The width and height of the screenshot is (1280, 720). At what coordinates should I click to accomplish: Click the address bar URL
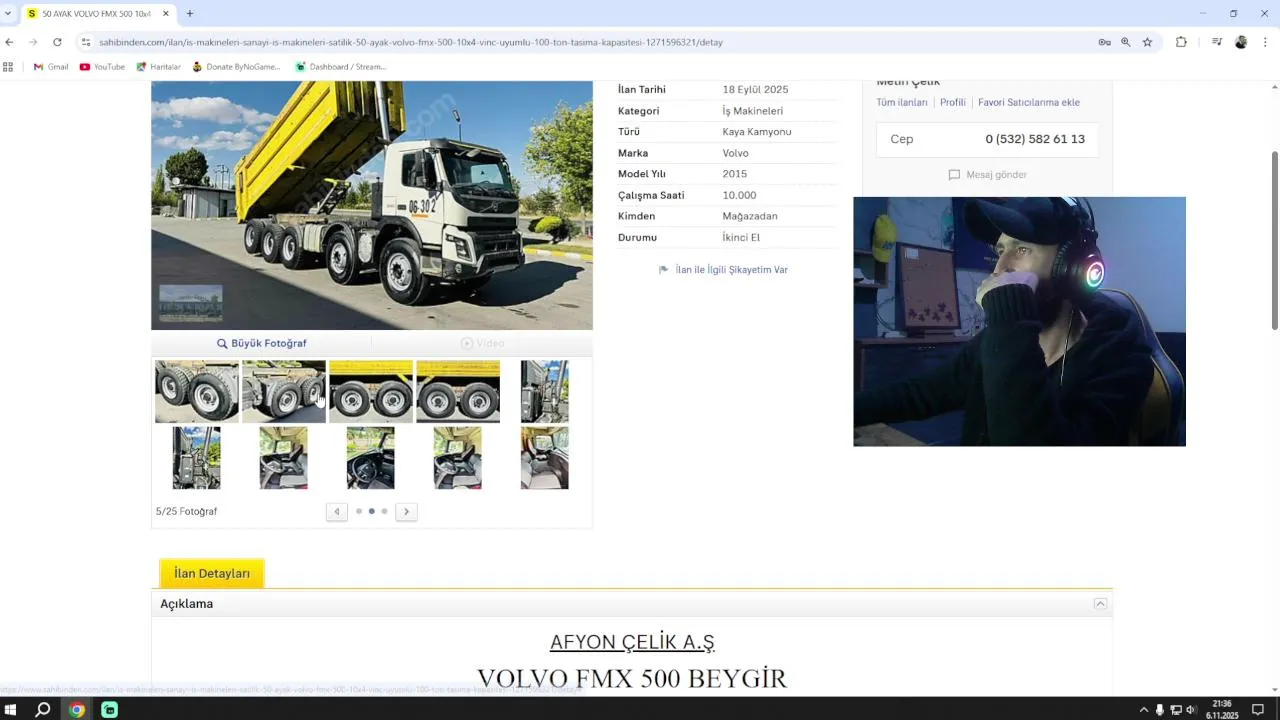tap(410, 42)
